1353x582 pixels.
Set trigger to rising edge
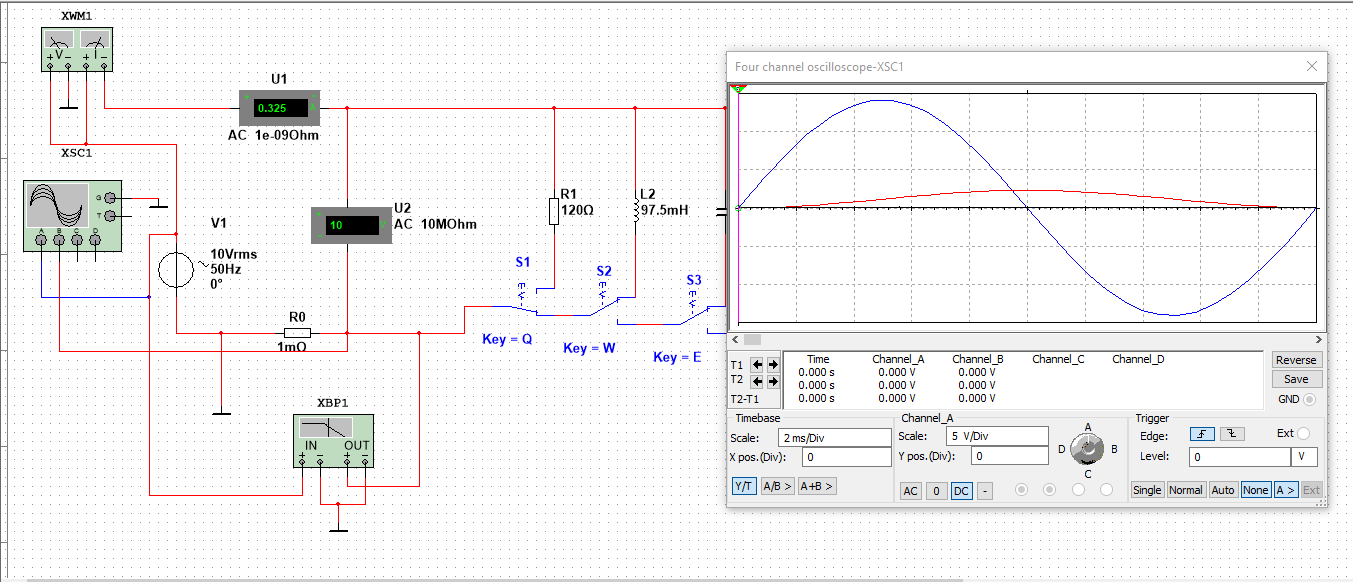tap(1201, 434)
